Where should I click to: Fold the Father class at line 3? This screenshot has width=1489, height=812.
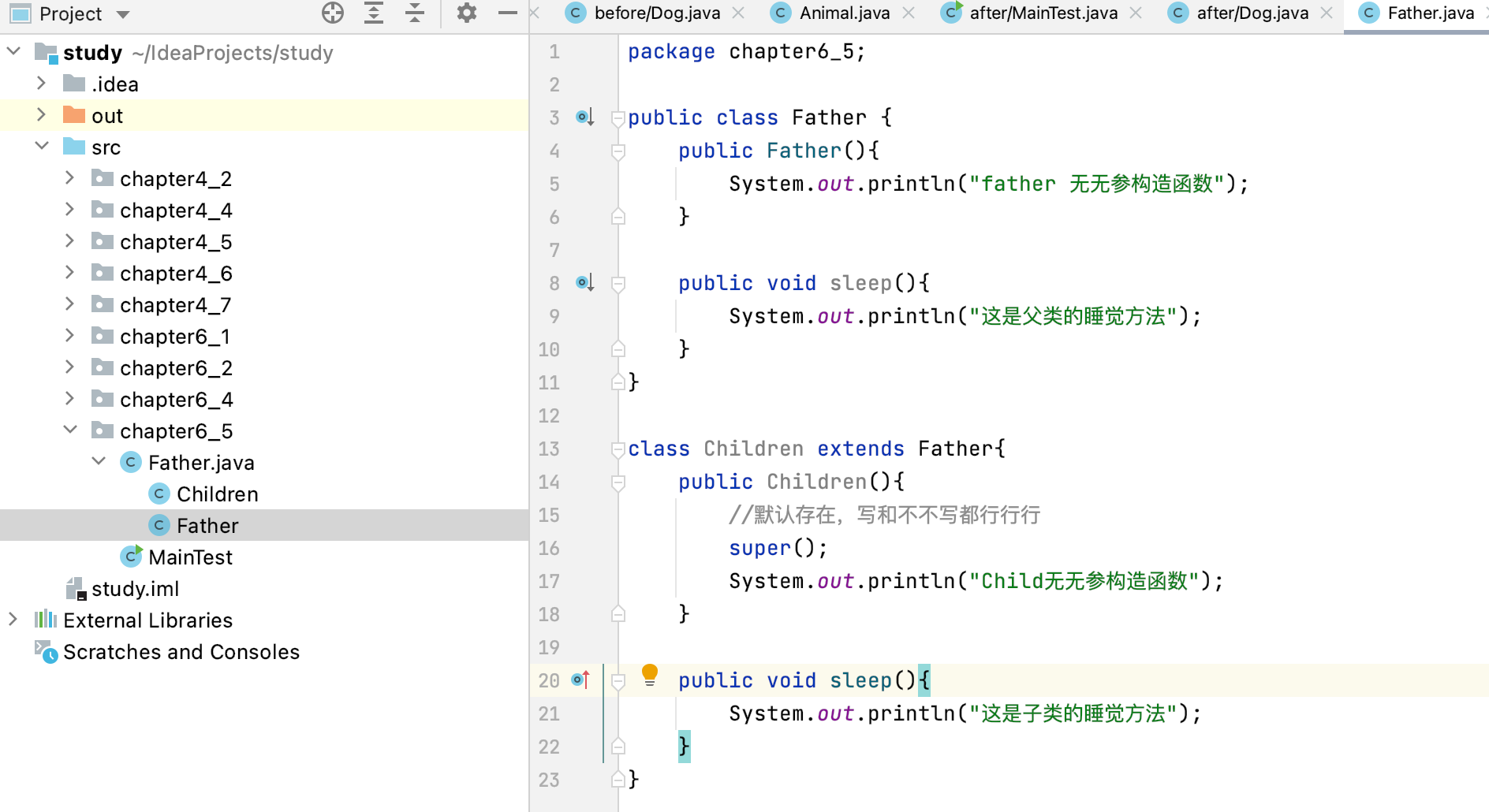pos(618,118)
